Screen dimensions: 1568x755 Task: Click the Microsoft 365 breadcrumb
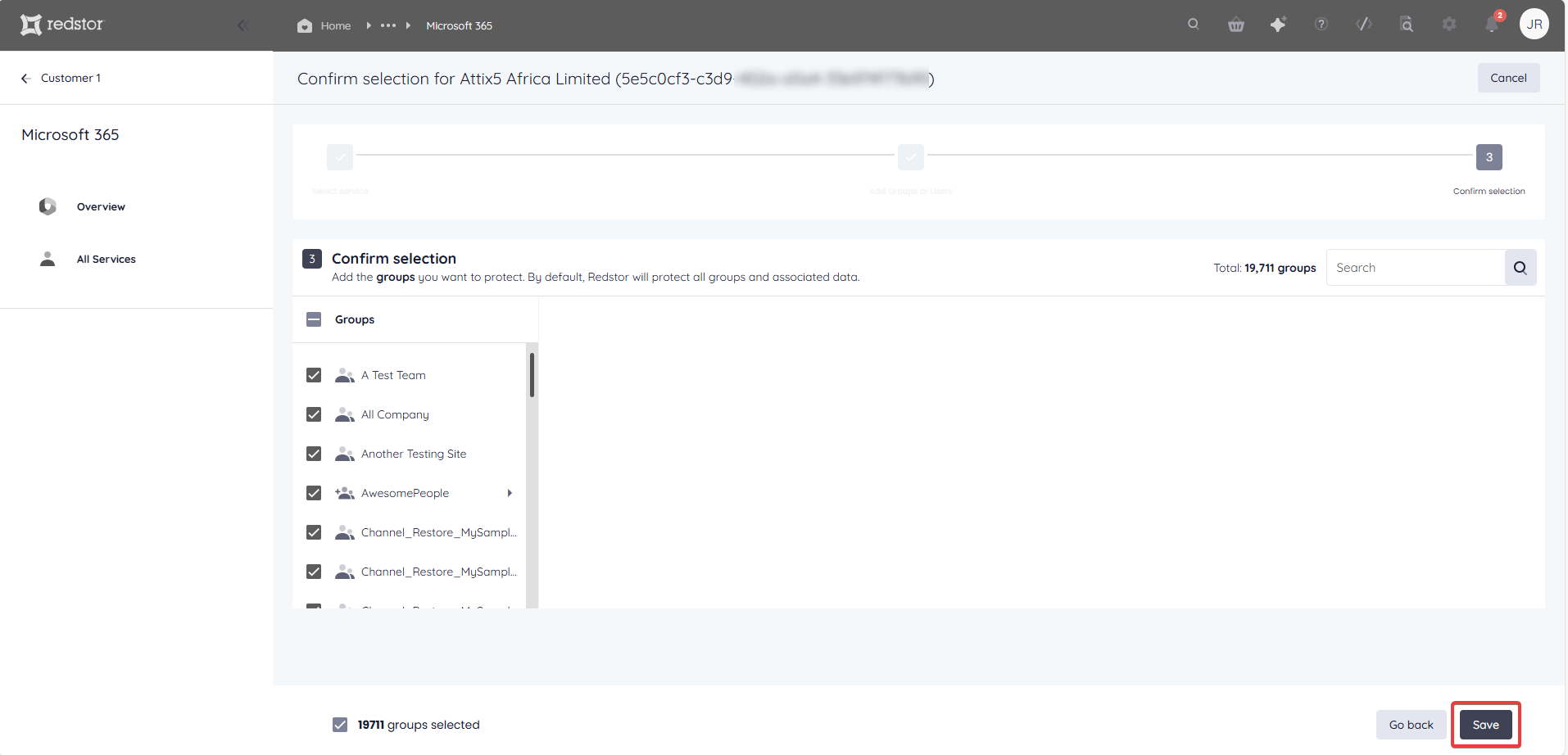pyautogui.click(x=459, y=25)
